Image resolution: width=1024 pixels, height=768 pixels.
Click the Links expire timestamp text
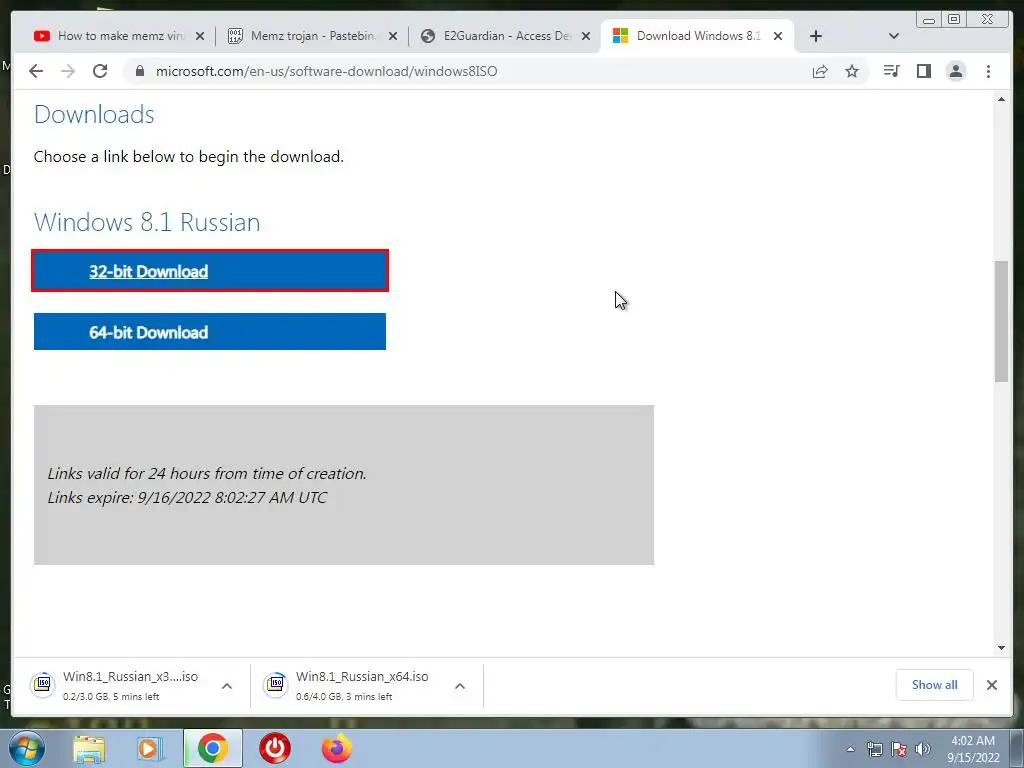click(x=187, y=498)
